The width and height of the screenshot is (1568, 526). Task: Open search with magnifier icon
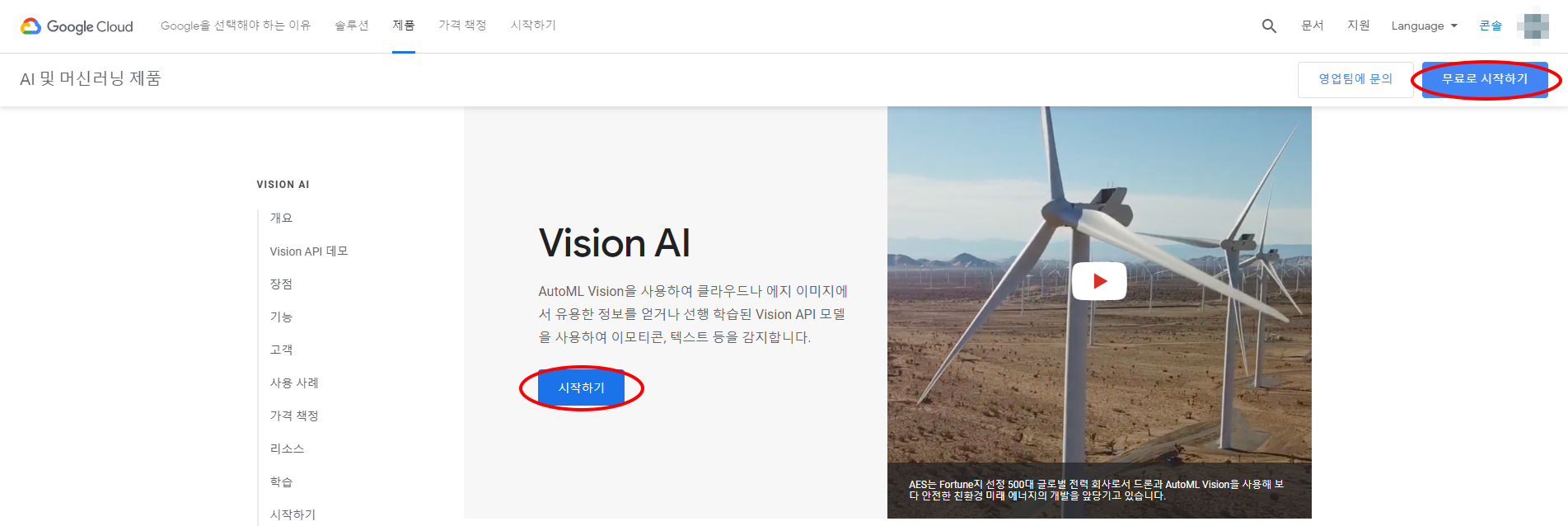pyautogui.click(x=1269, y=26)
